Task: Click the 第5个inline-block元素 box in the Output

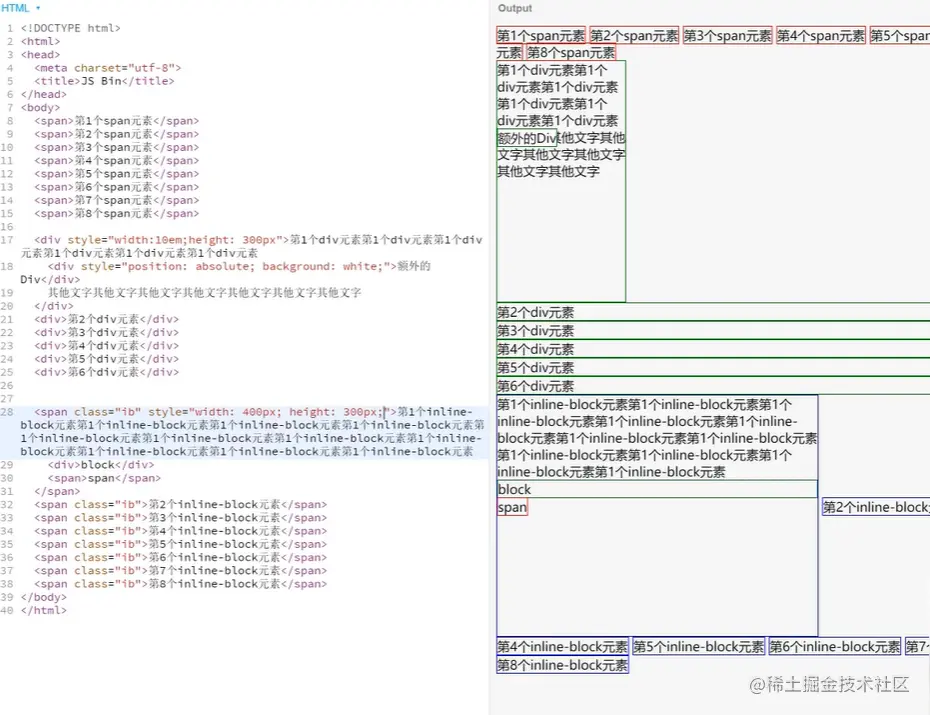Action: pos(699,646)
